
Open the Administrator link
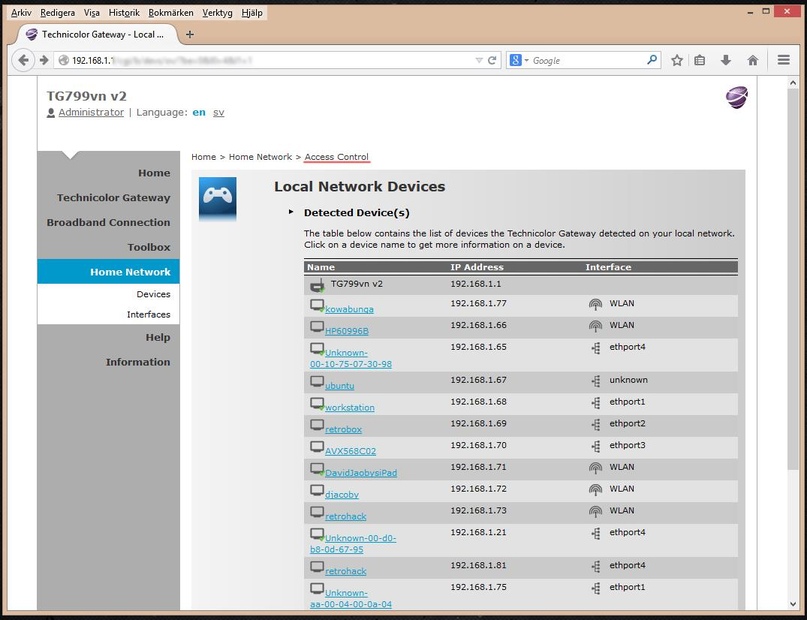pyautogui.click(x=91, y=112)
